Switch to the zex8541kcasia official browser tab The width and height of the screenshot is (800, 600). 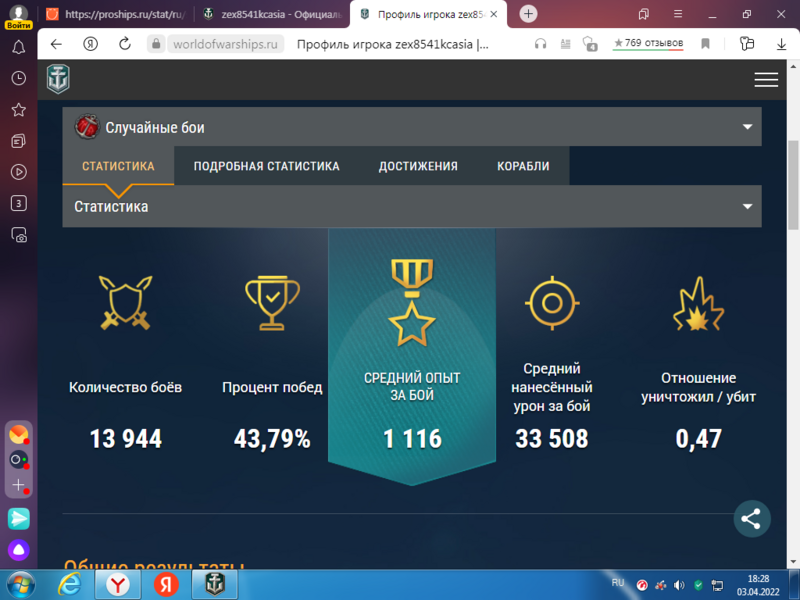tap(272, 14)
